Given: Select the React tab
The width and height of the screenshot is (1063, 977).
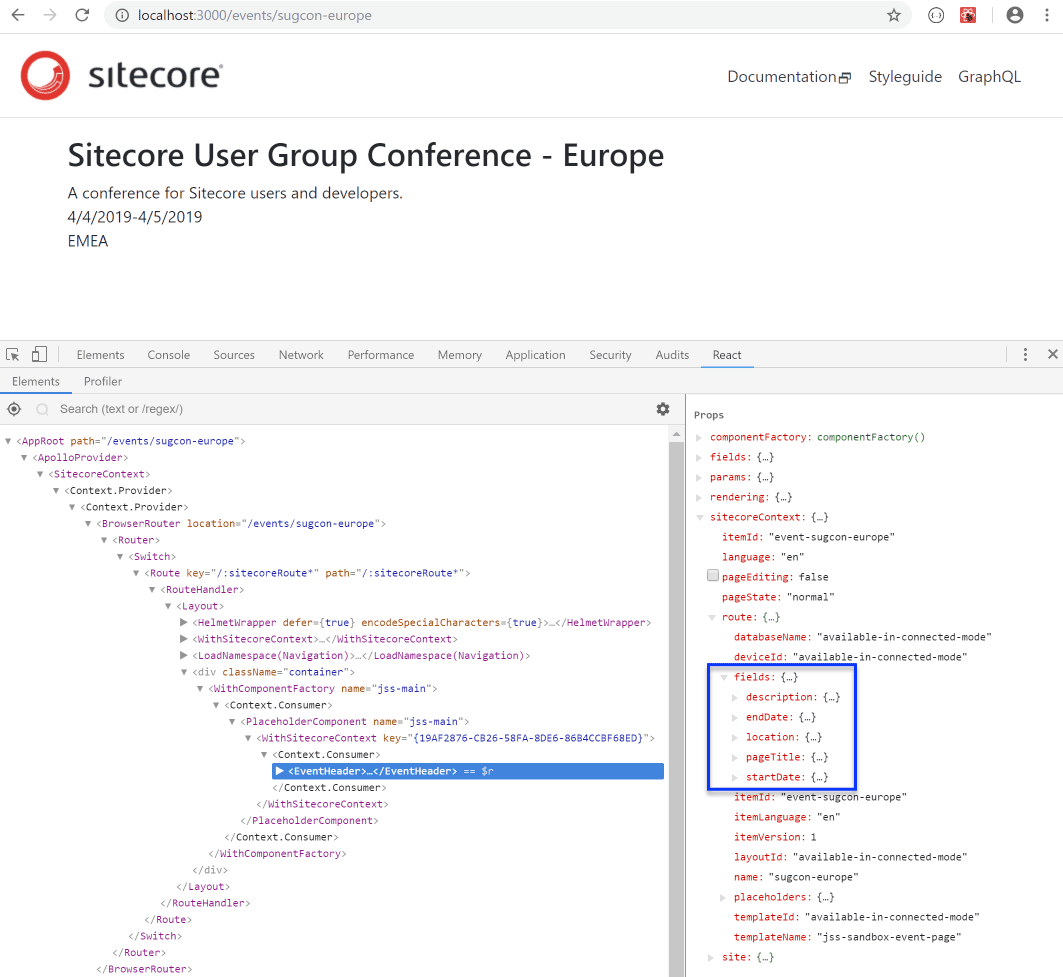Looking at the screenshot, I should (727, 355).
